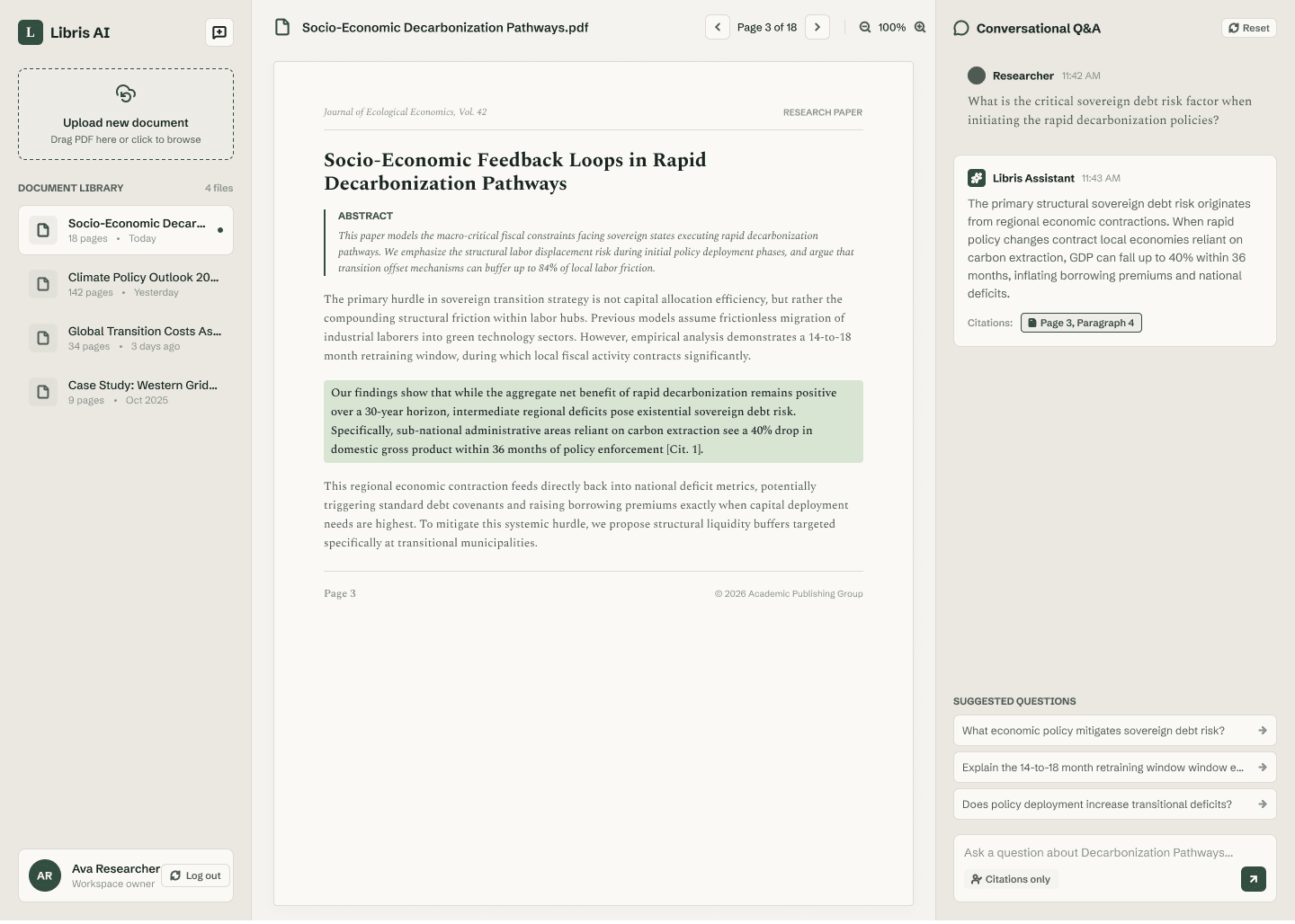This screenshot has width=1295, height=924.
Task: Click the PDF file icon beside document title
Action: click(x=282, y=27)
